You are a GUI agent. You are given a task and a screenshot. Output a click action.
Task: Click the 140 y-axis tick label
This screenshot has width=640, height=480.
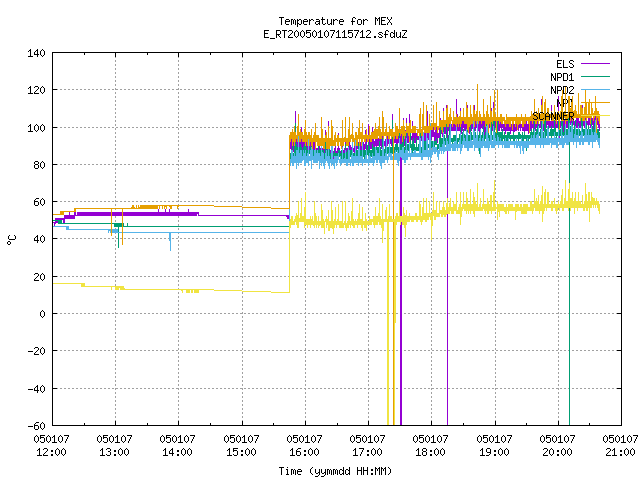click(36, 53)
